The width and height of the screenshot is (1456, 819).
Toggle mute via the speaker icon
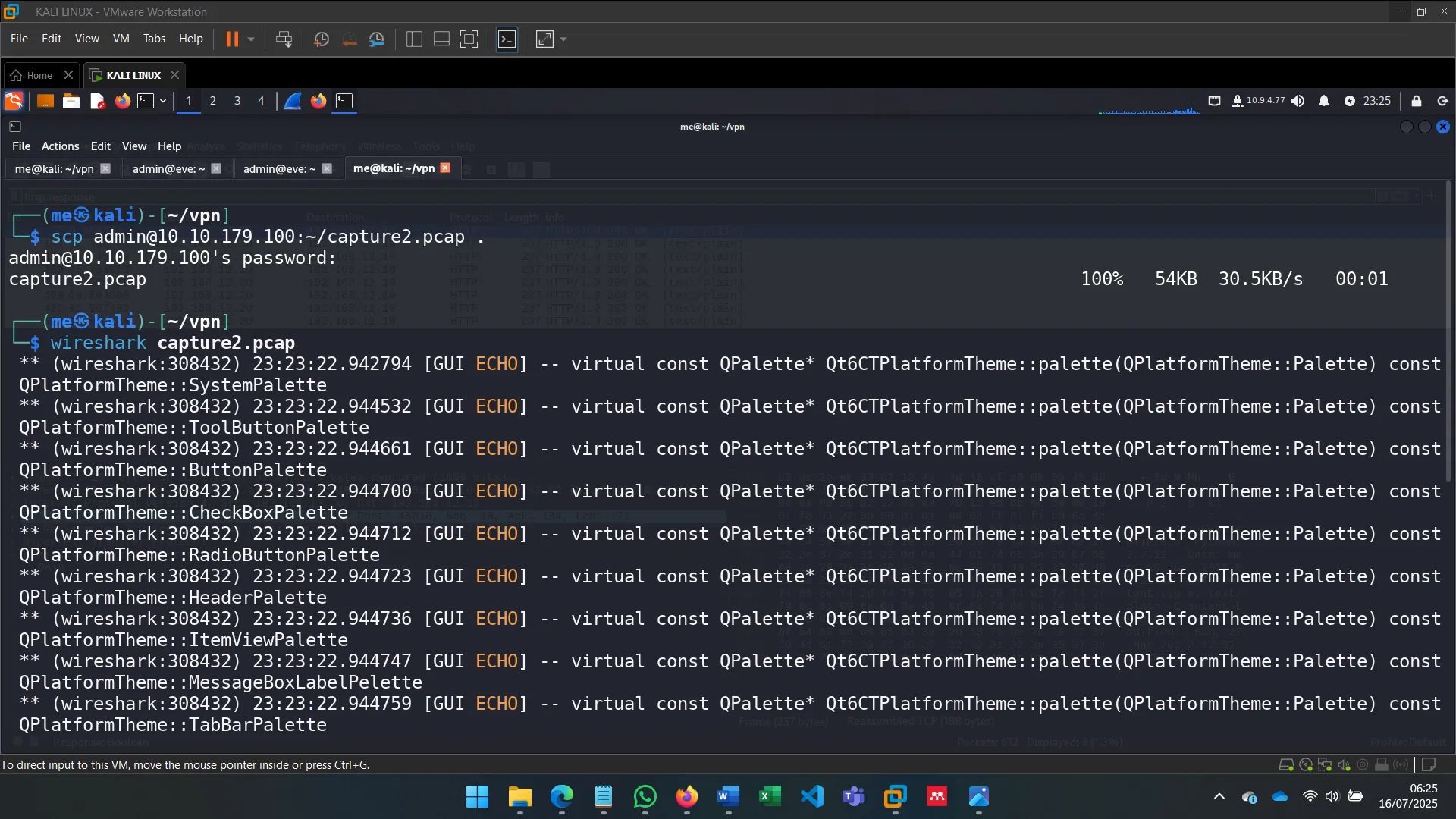coord(1298,101)
